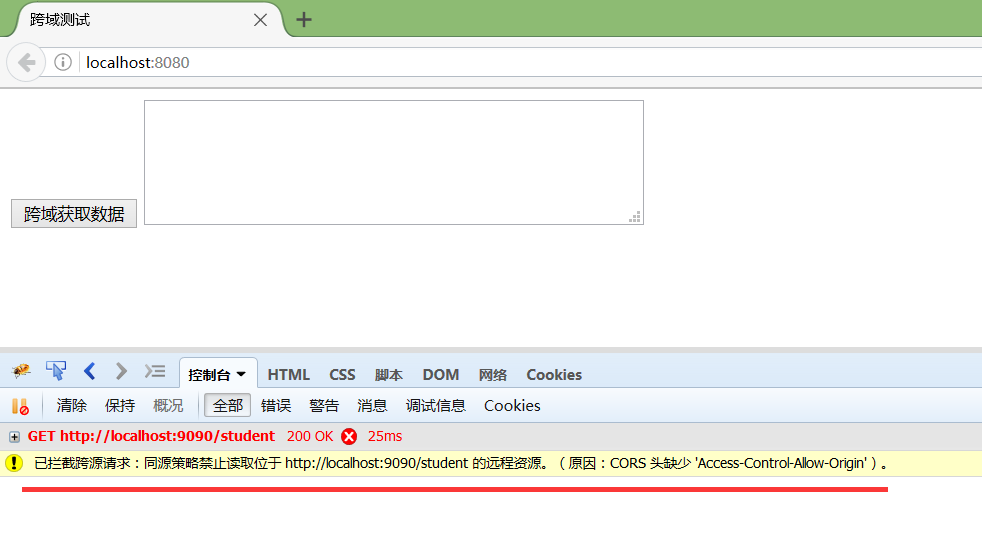Toggle the command line editor icon
This screenshot has height=548, width=982.
click(155, 371)
